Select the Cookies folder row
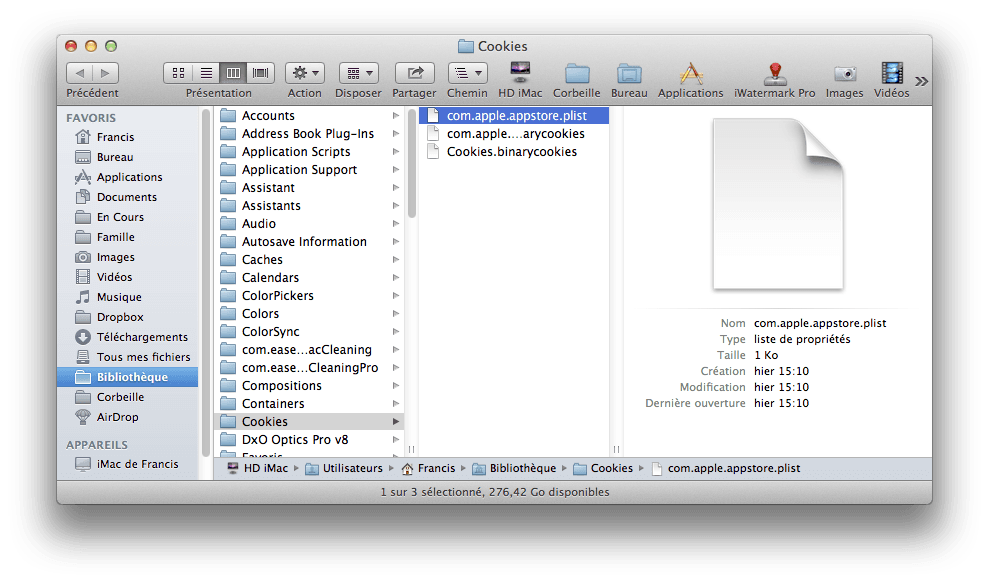 [310, 421]
